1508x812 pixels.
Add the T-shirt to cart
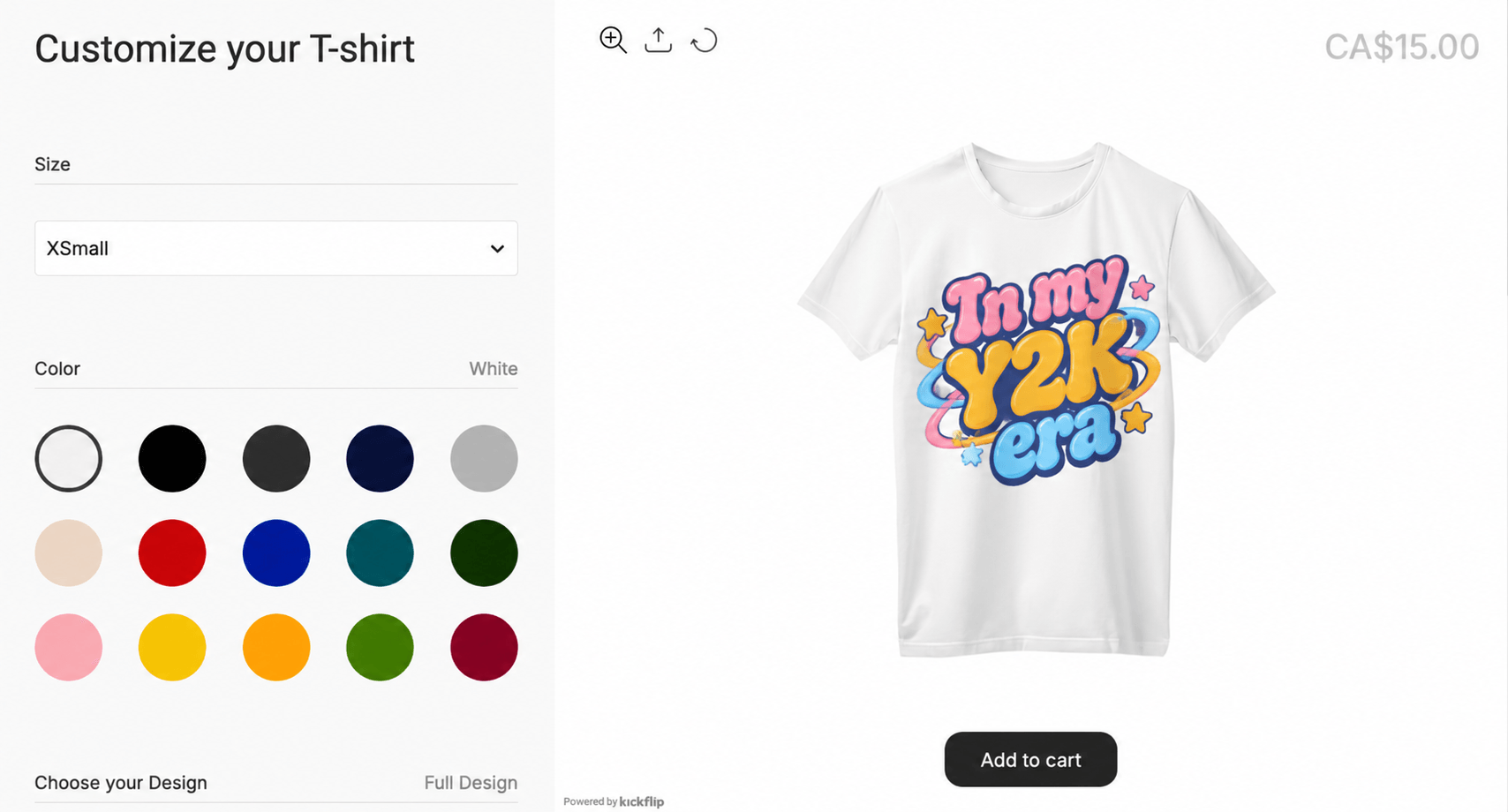[x=1030, y=759]
